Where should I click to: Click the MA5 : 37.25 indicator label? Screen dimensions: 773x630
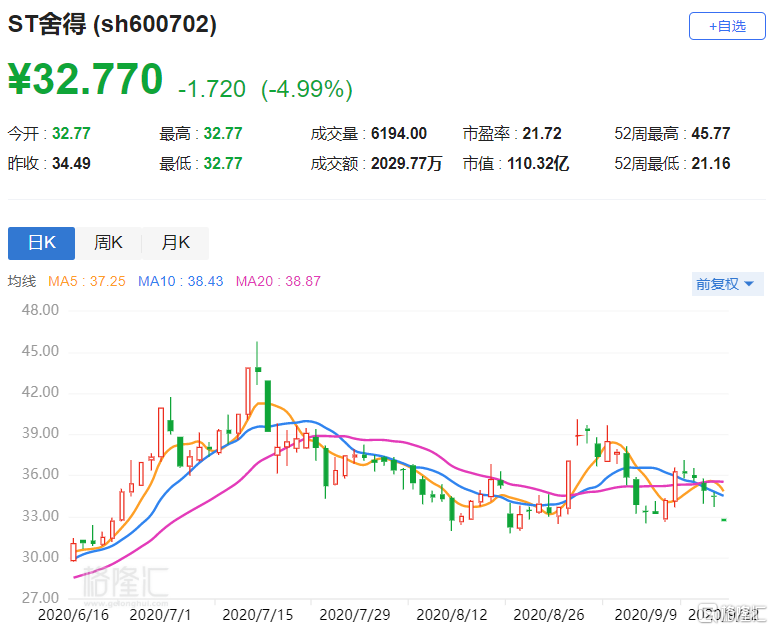pyautogui.click(x=87, y=281)
